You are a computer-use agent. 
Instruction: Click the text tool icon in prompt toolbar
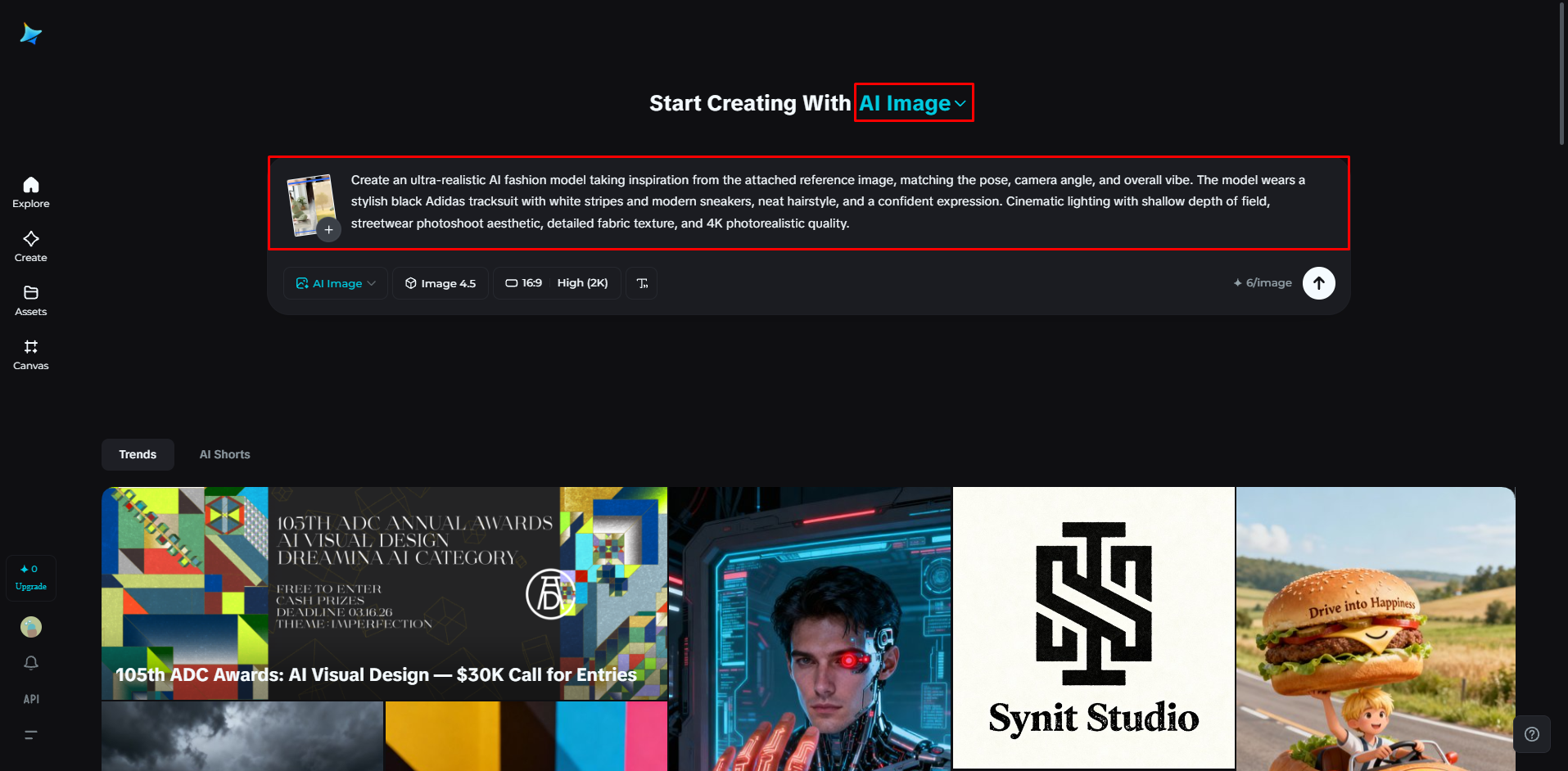642,283
